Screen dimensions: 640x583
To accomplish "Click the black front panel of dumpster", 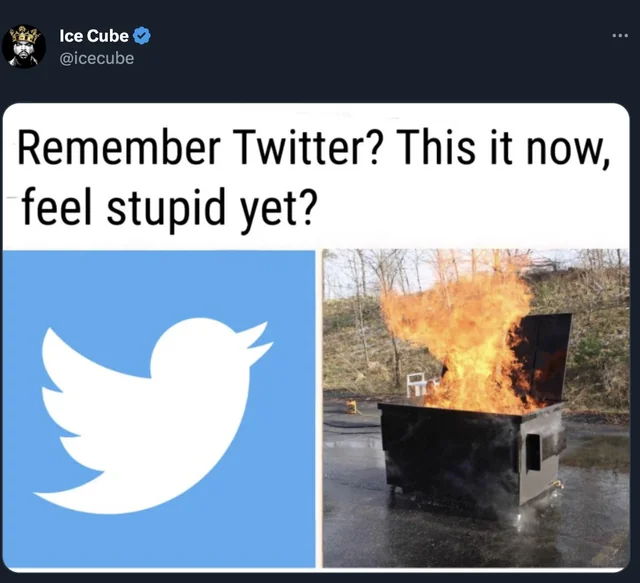I will pyautogui.click(x=451, y=457).
